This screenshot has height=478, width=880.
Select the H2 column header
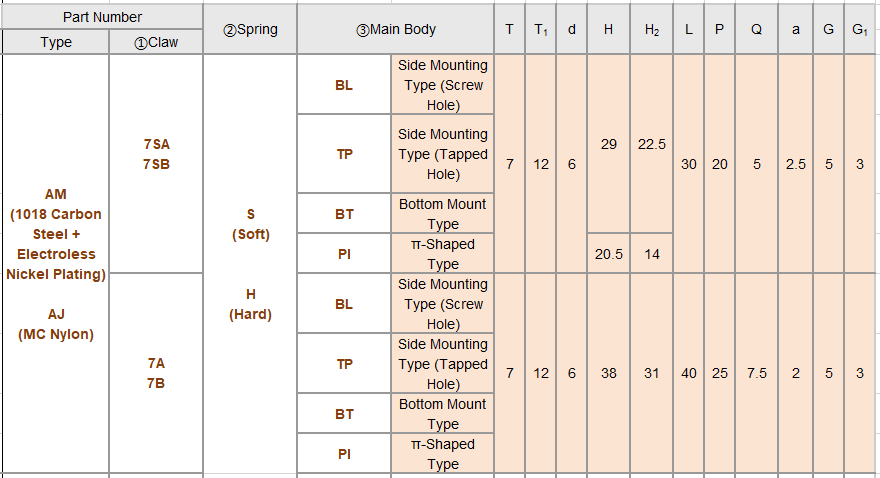pyautogui.click(x=652, y=29)
